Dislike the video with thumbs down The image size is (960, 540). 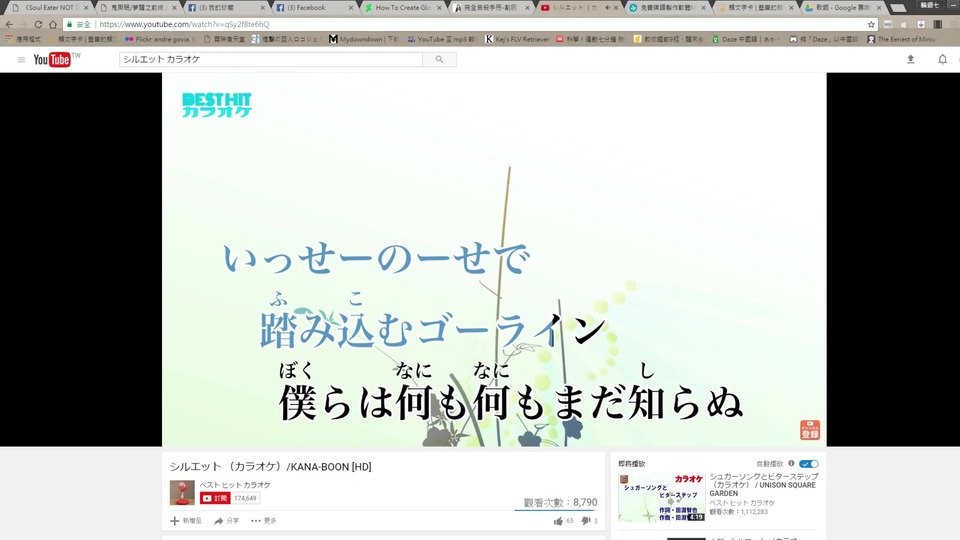pyautogui.click(x=585, y=521)
